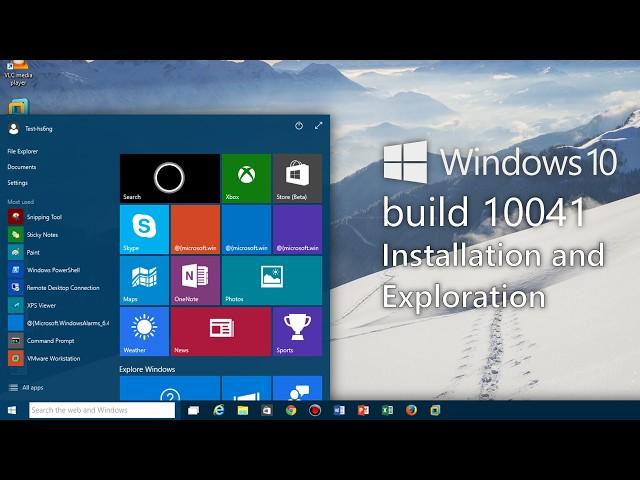Launch Google Chrome from the taskbar
This screenshot has width=640, height=480.
pyautogui.click(x=291, y=410)
